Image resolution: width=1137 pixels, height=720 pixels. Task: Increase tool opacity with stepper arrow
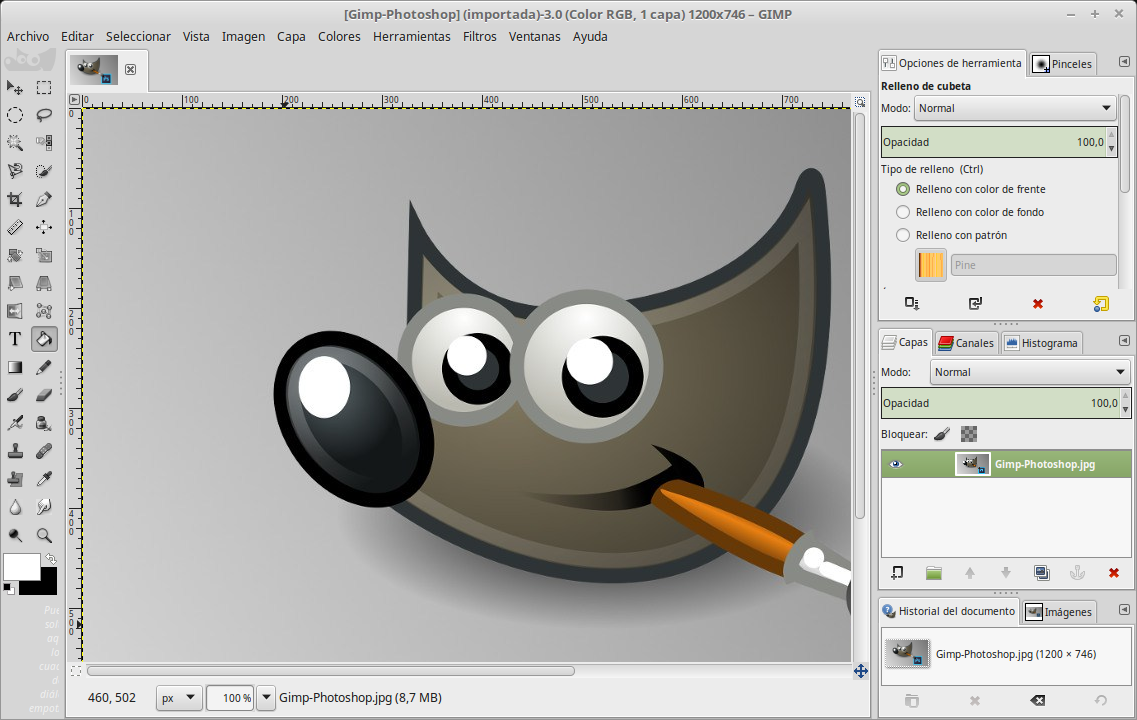tap(1112, 136)
